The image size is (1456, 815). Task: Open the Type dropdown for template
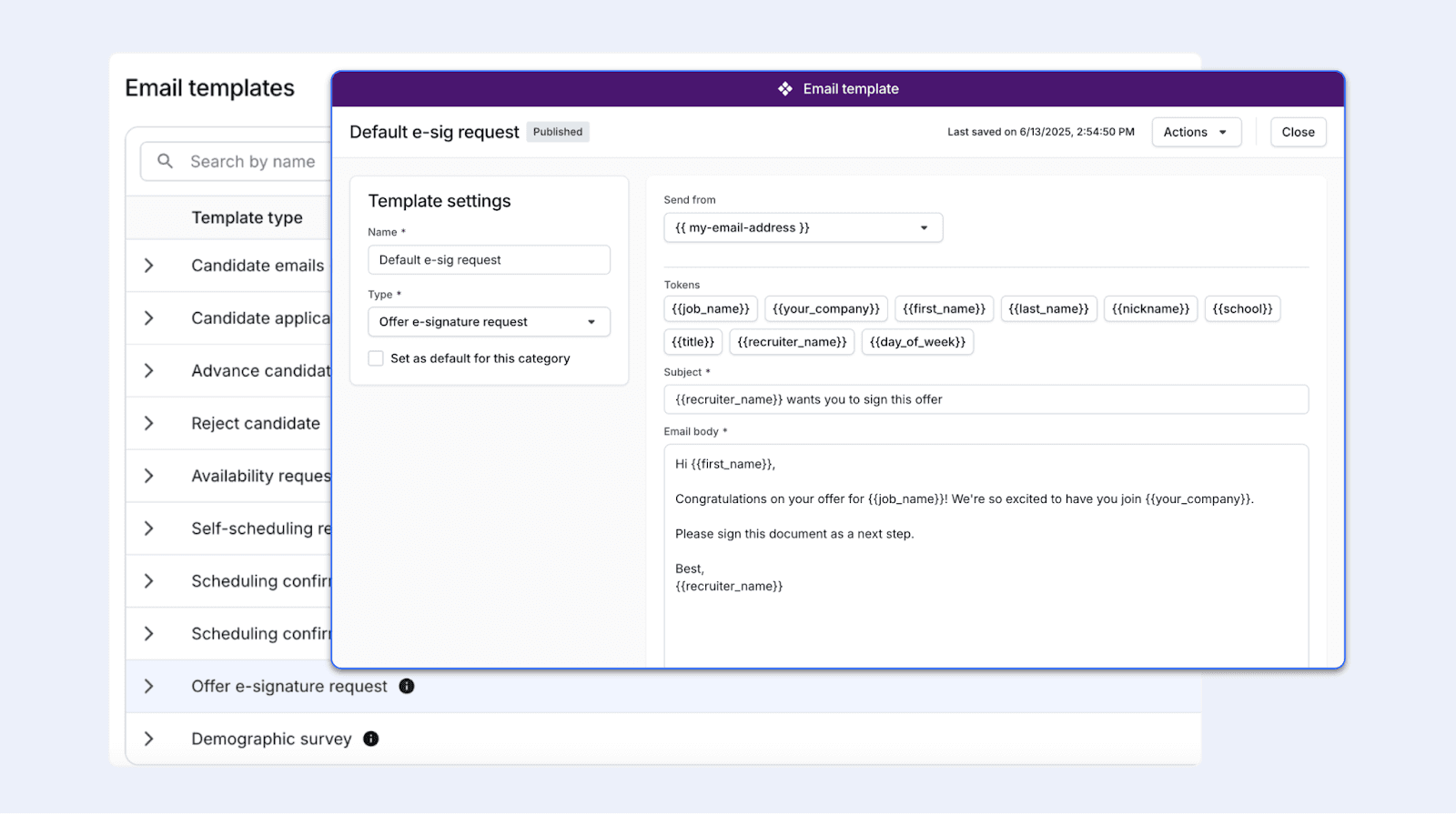click(x=489, y=322)
